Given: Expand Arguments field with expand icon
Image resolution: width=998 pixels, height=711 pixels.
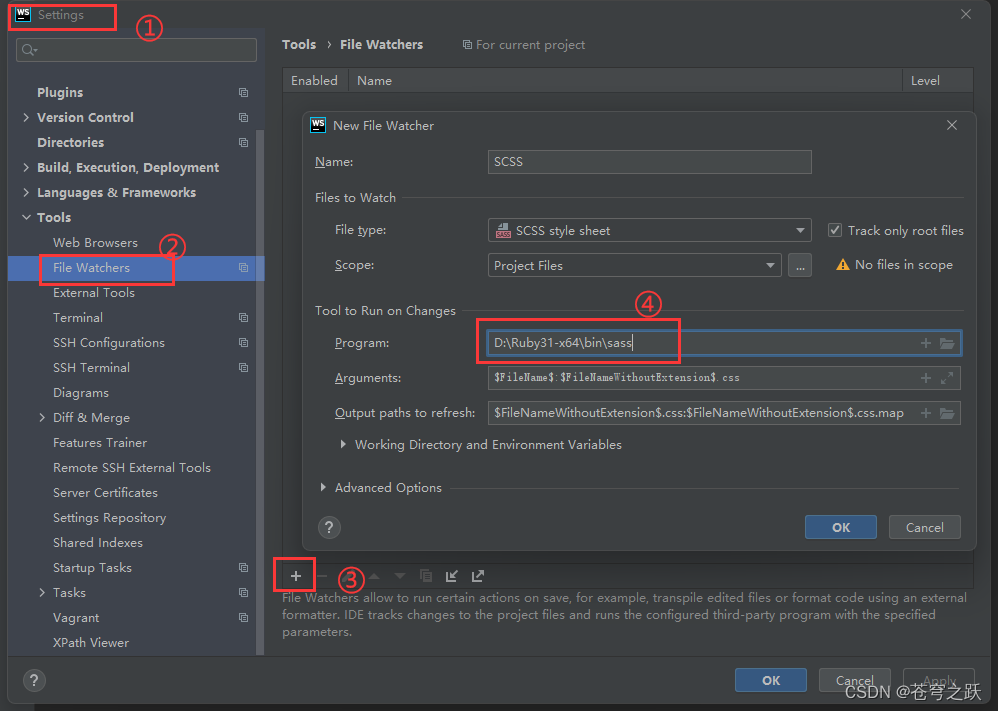Looking at the screenshot, I should 947,377.
